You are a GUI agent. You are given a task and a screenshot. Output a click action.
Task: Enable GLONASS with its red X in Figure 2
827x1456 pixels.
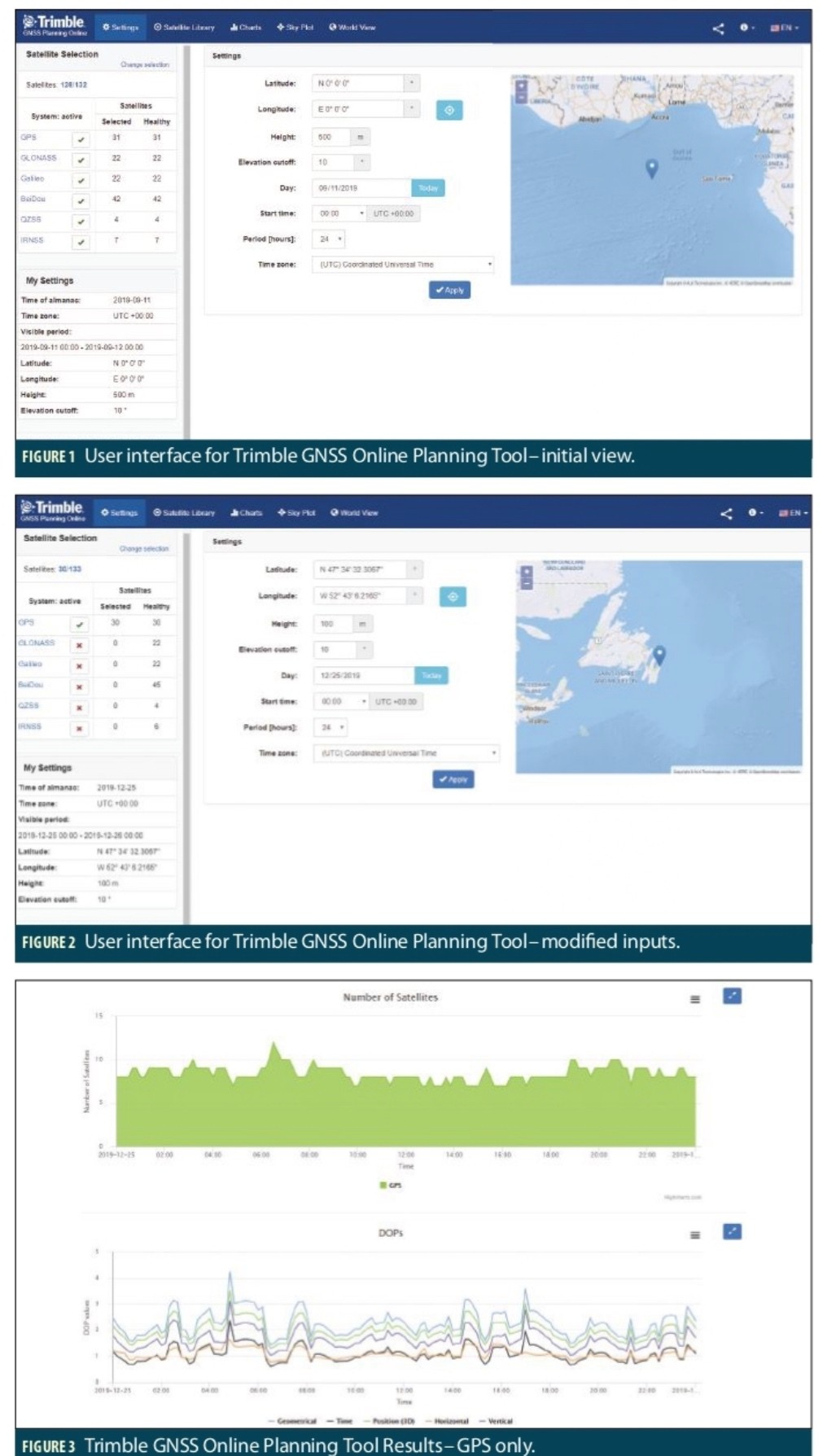pyautogui.click(x=79, y=645)
